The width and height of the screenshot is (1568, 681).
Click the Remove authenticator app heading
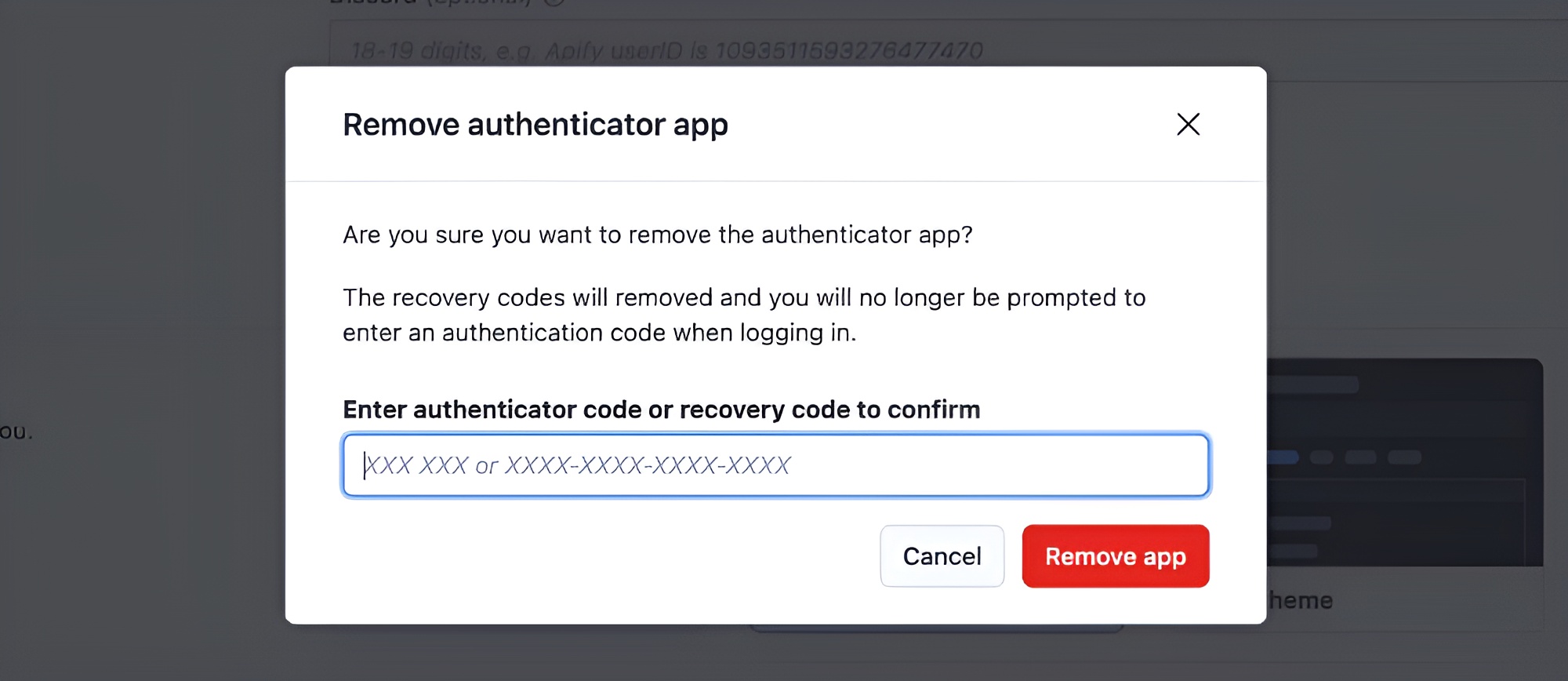click(x=535, y=124)
